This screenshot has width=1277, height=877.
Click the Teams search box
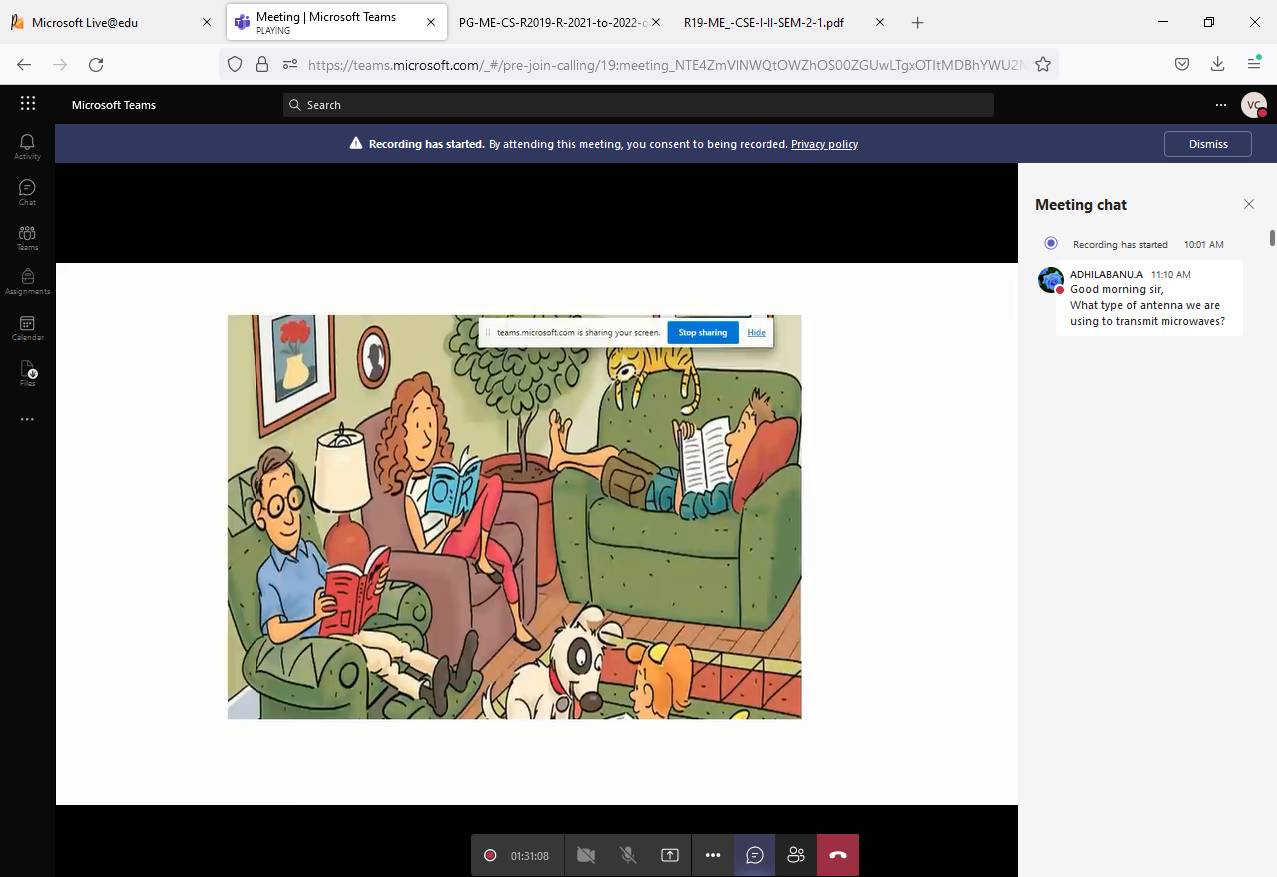tap(638, 105)
